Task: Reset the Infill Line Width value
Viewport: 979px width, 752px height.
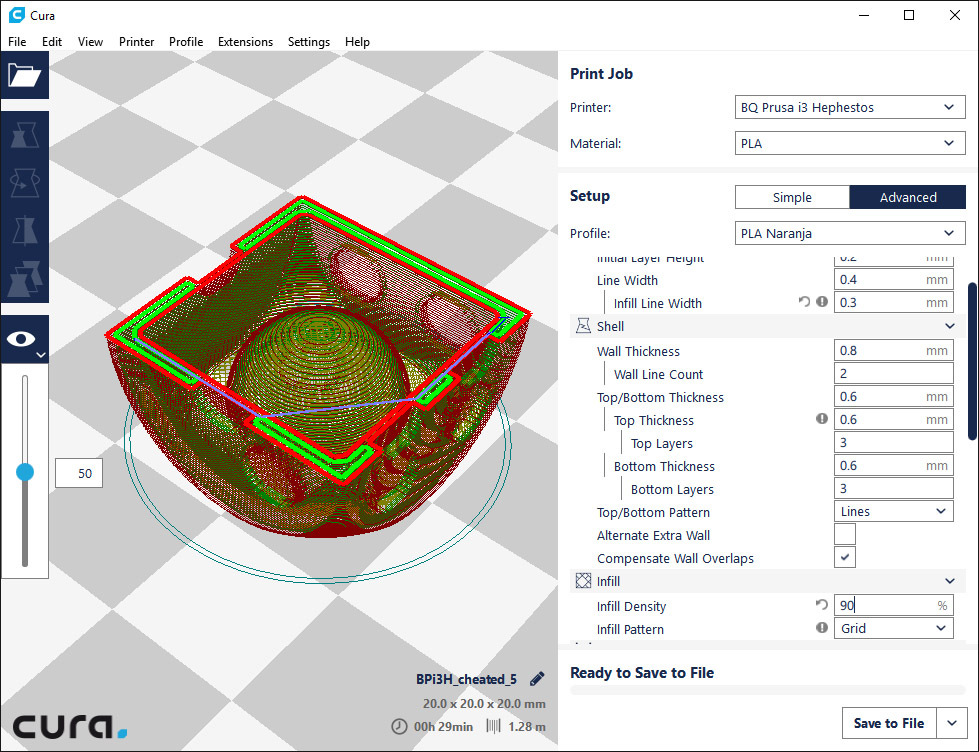Action: [804, 302]
